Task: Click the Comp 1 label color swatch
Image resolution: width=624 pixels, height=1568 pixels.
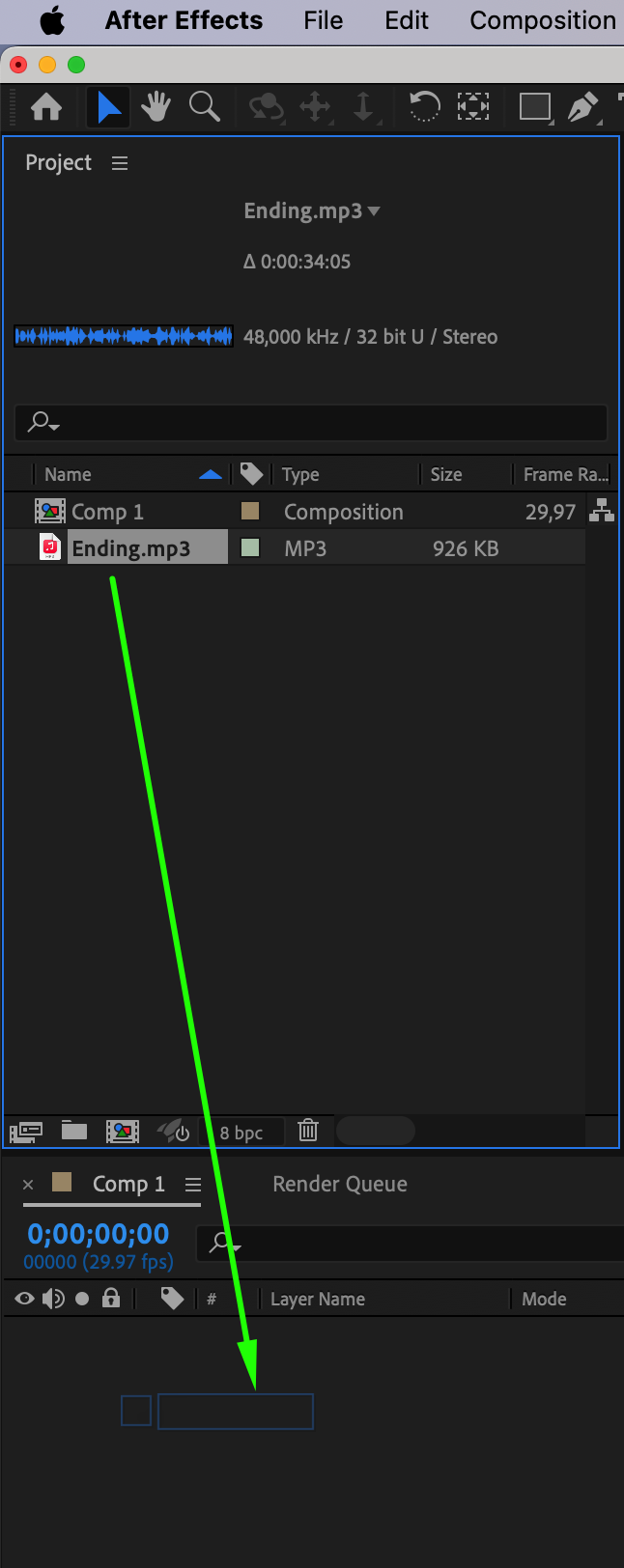Action: (x=250, y=511)
